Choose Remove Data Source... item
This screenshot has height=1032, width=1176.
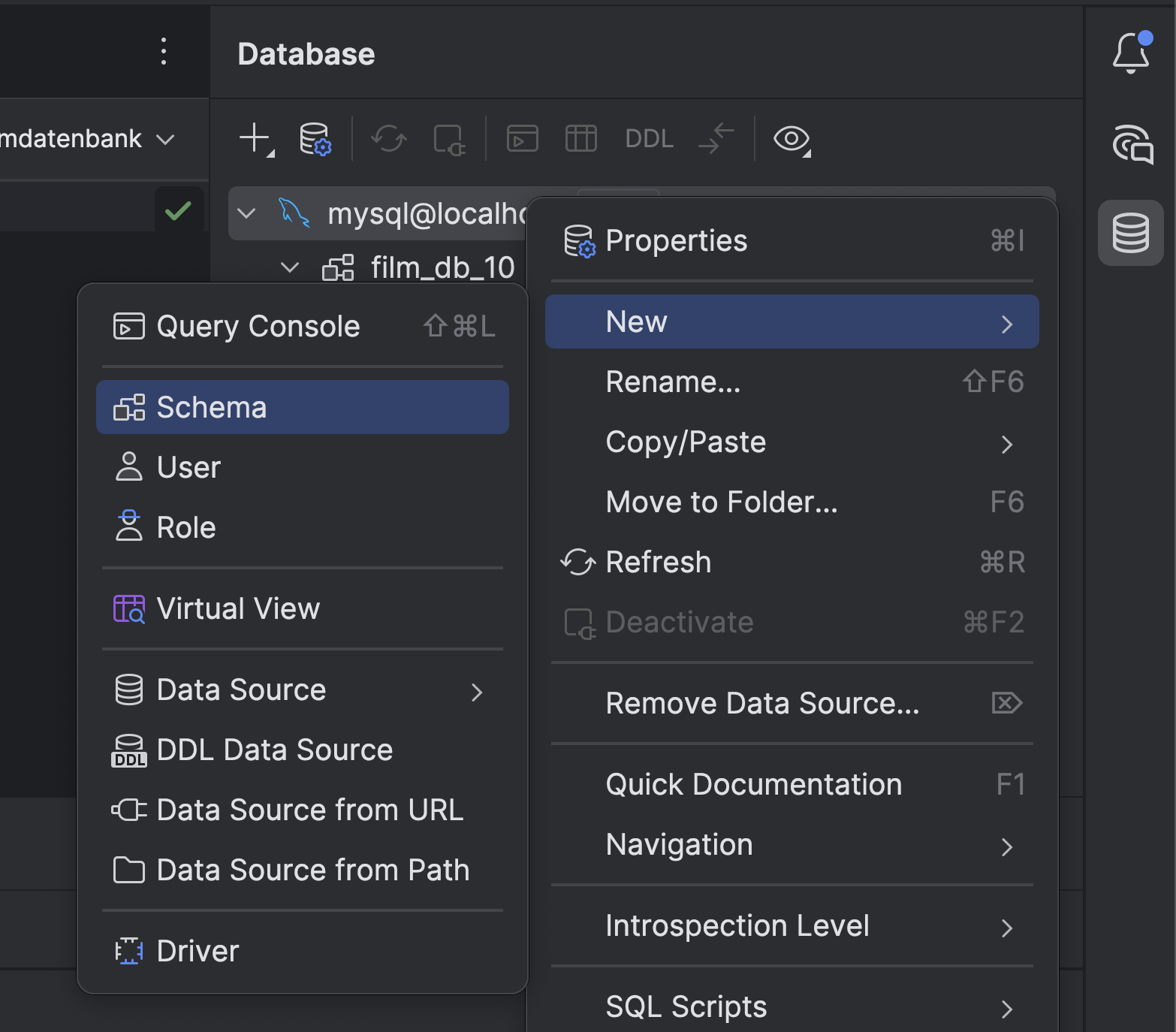point(792,703)
